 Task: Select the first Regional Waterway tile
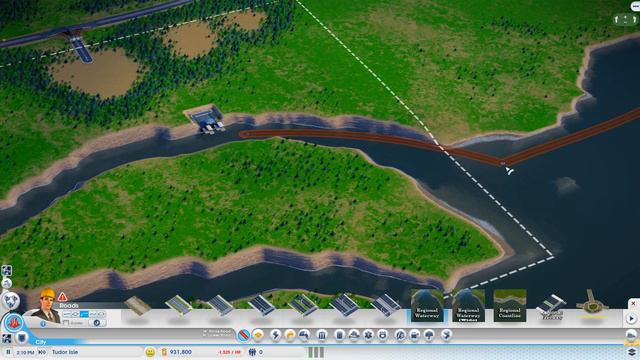click(x=427, y=305)
